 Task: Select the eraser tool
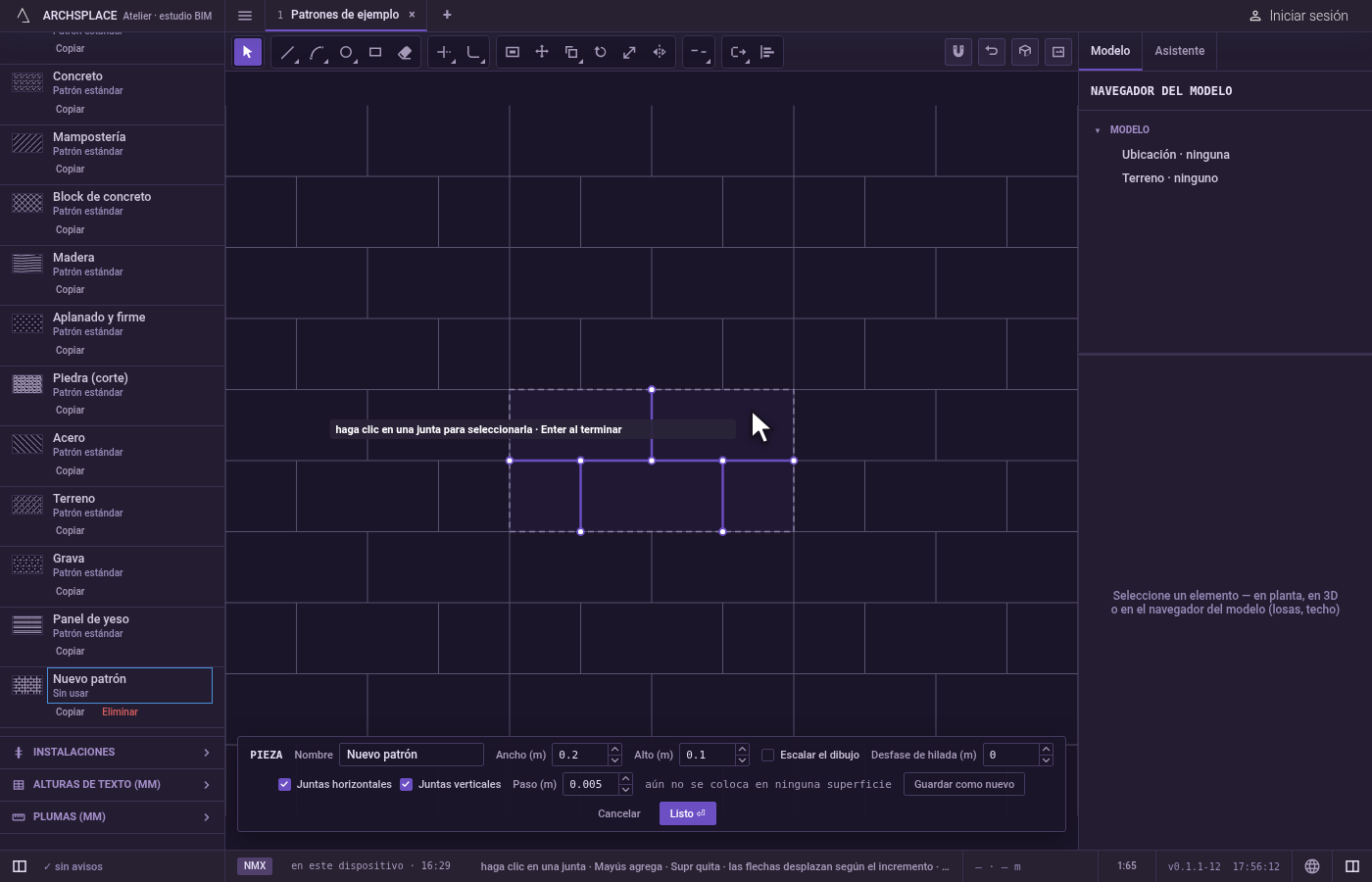[x=405, y=52]
